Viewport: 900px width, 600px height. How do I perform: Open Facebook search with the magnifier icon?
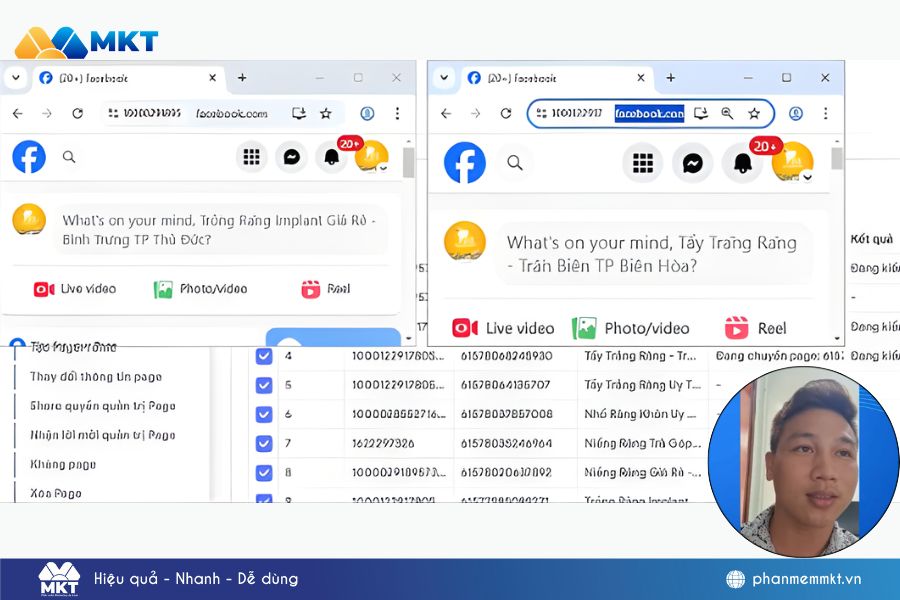coord(515,162)
